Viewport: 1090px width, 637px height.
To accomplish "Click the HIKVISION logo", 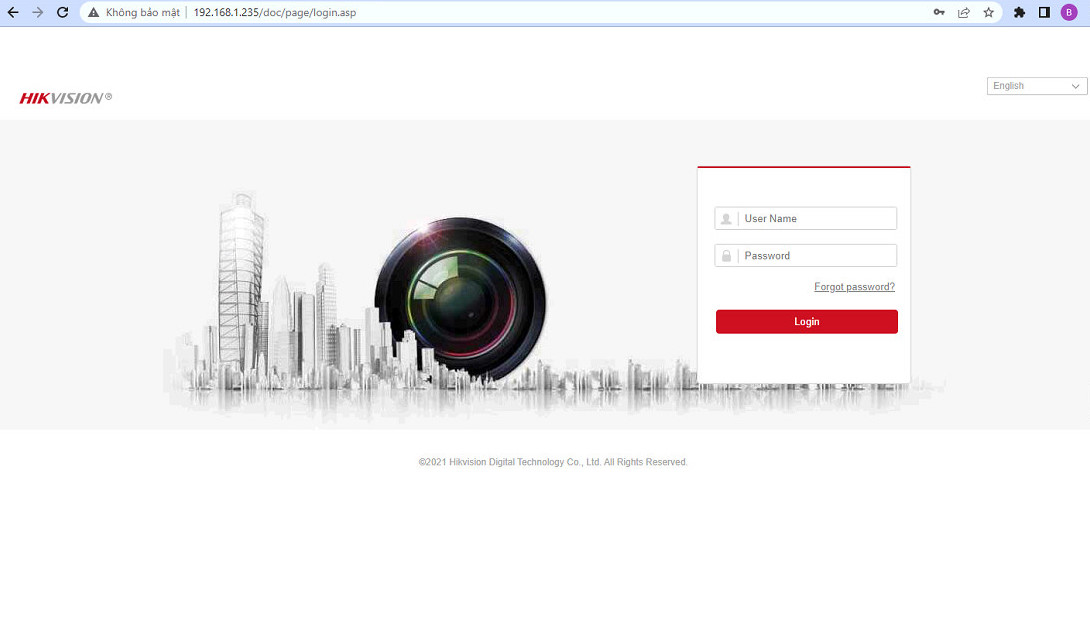I will pos(66,98).
